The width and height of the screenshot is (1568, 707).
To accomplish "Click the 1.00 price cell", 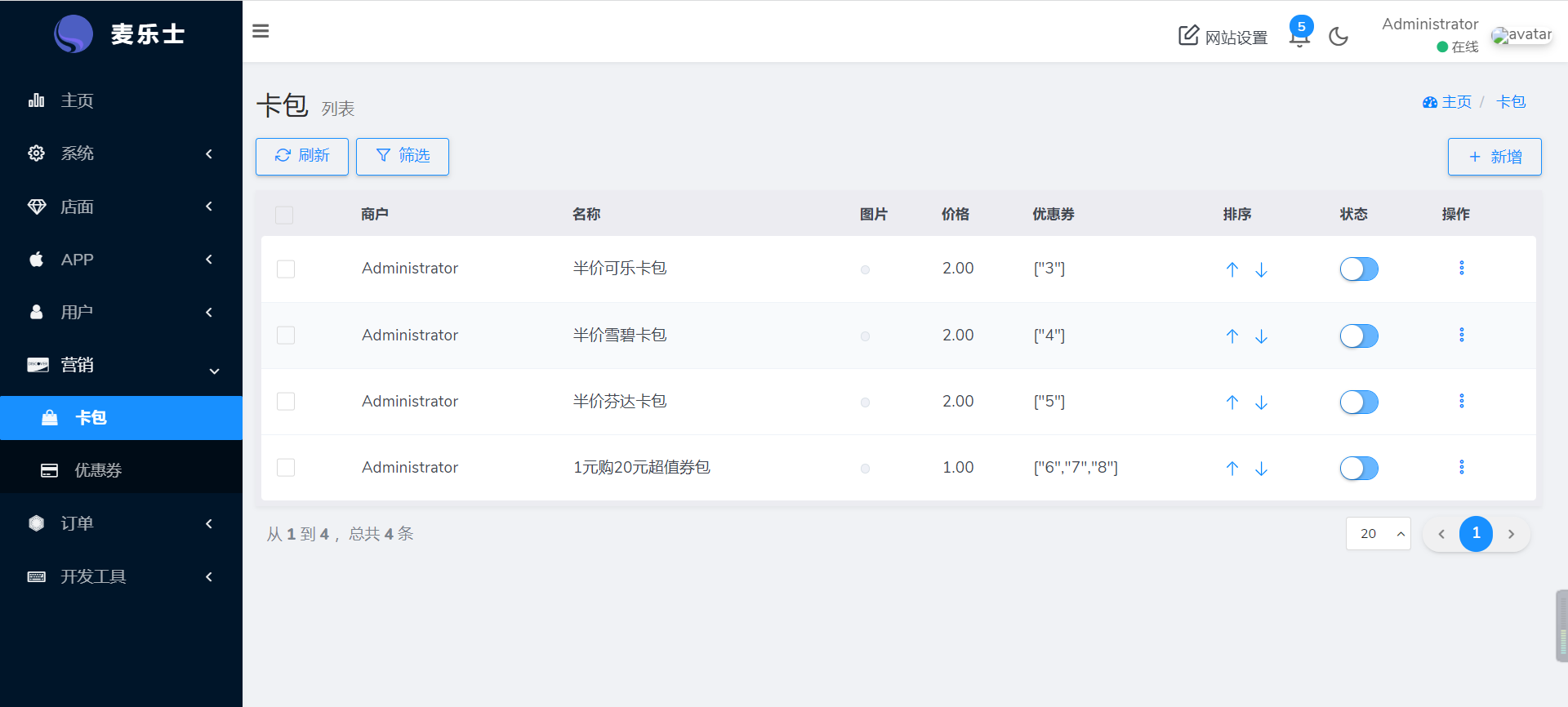I will [958, 468].
